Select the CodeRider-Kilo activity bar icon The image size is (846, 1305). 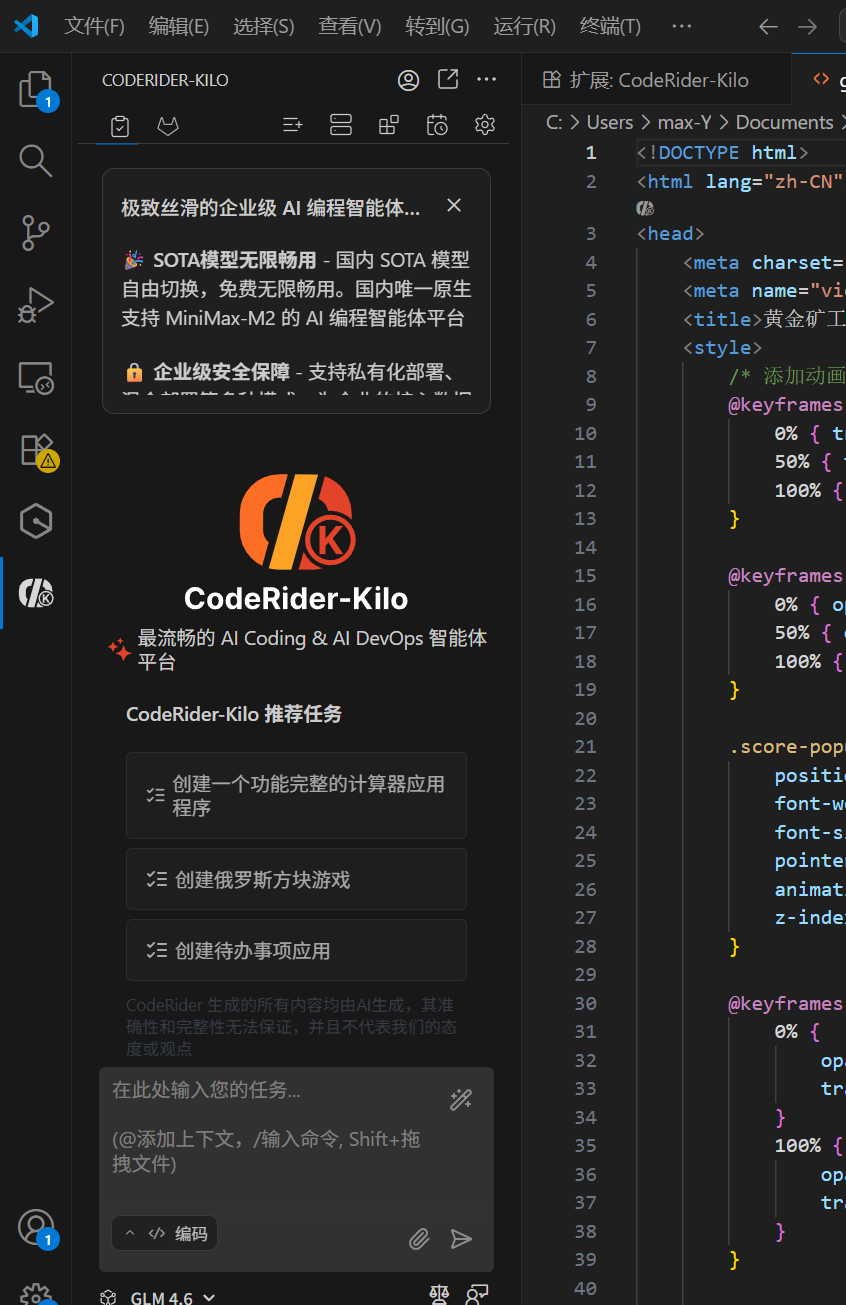(x=36, y=593)
